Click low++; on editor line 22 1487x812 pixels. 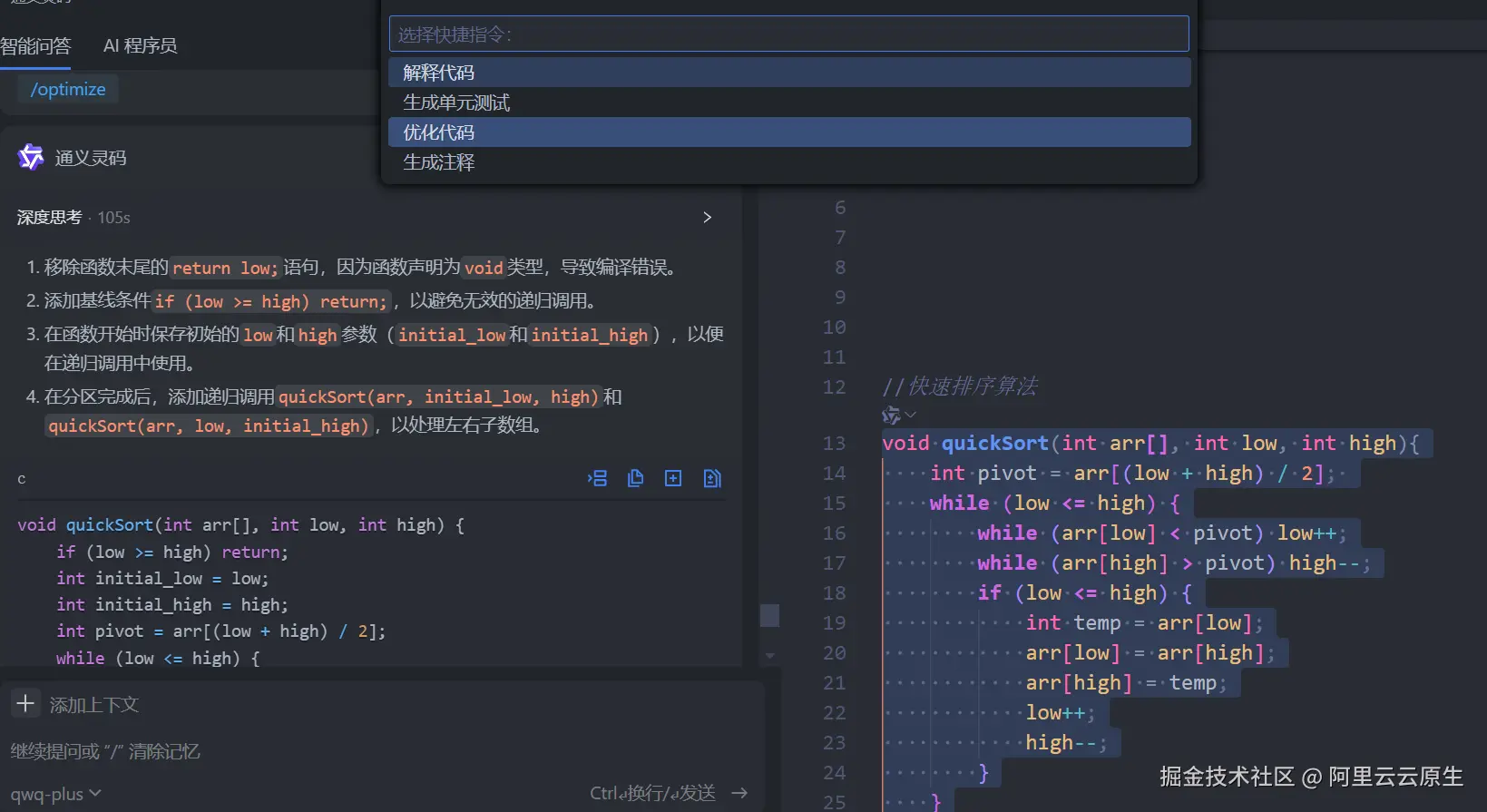[1061, 713]
